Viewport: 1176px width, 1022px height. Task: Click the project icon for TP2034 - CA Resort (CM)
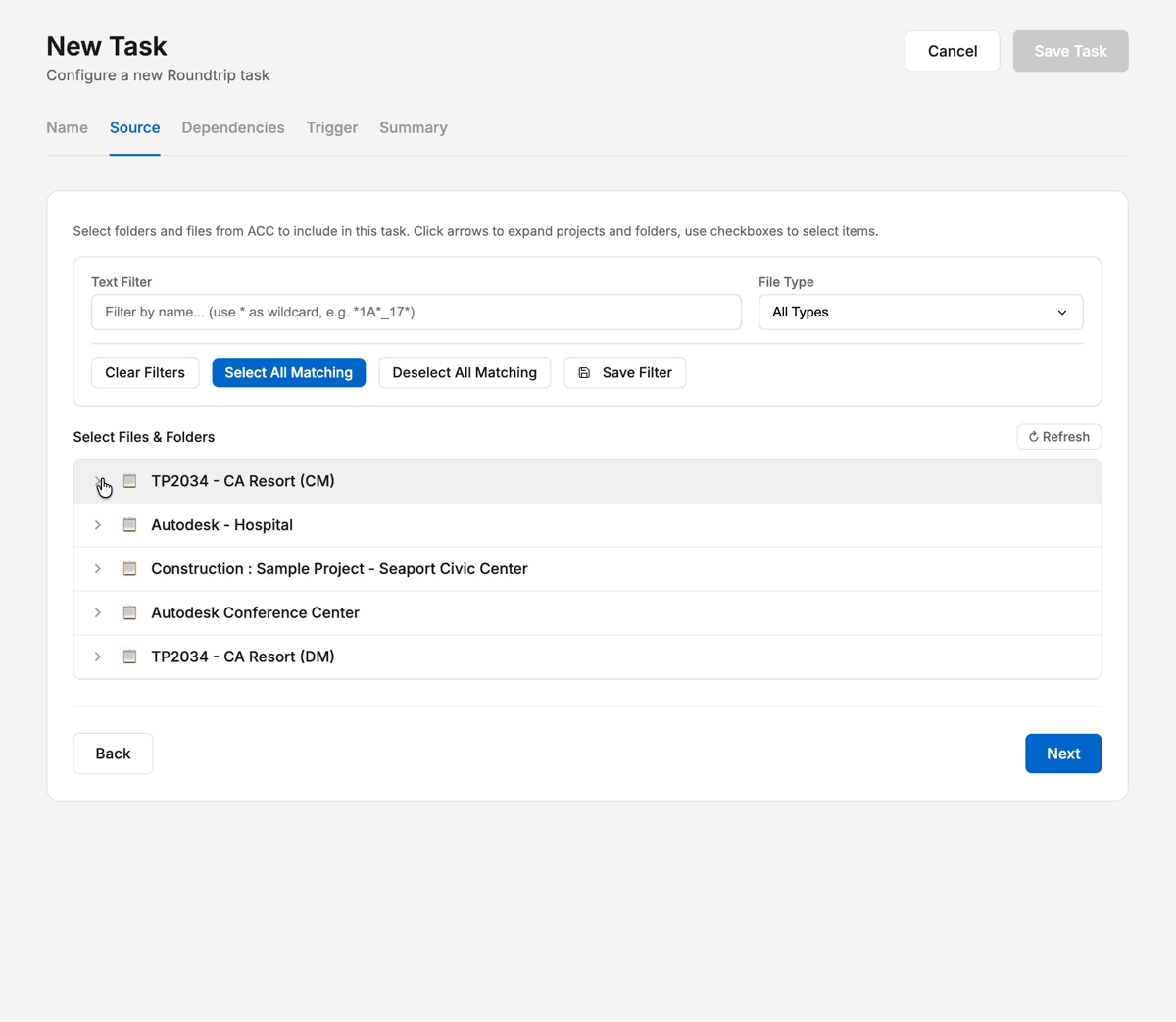(x=129, y=481)
